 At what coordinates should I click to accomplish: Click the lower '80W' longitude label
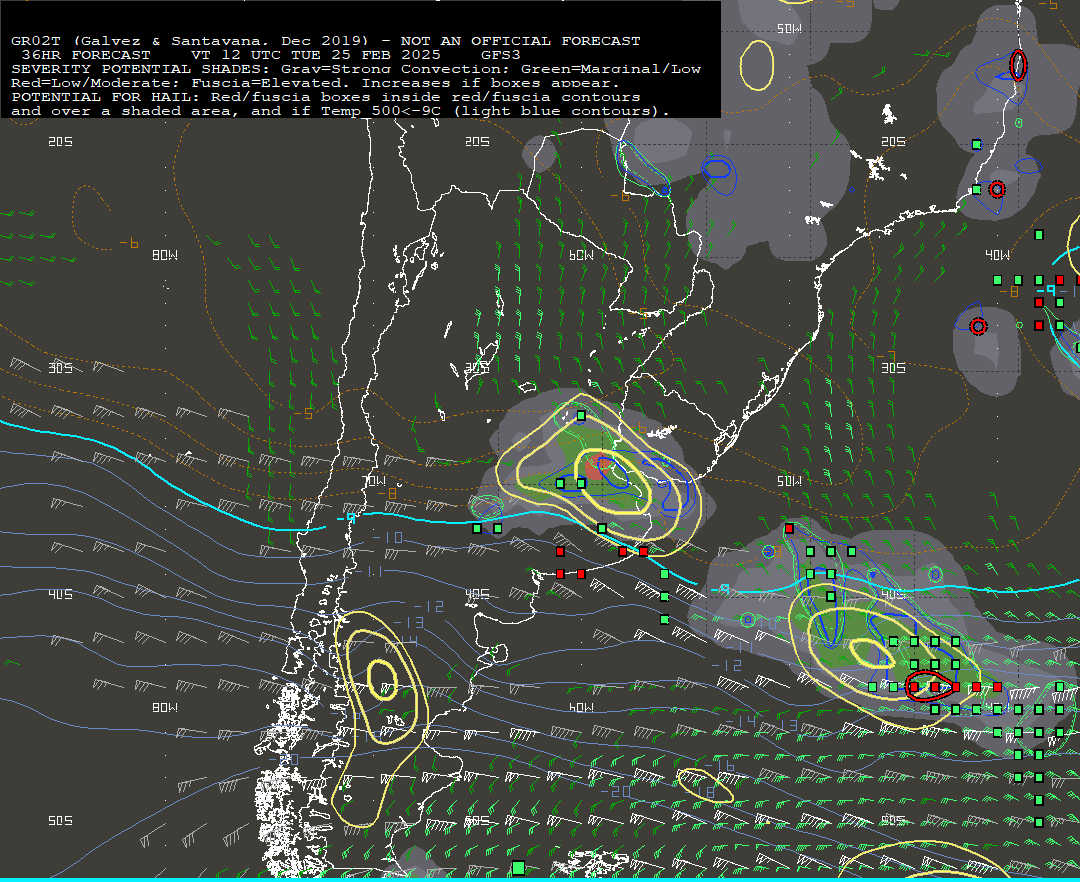(165, 707)
